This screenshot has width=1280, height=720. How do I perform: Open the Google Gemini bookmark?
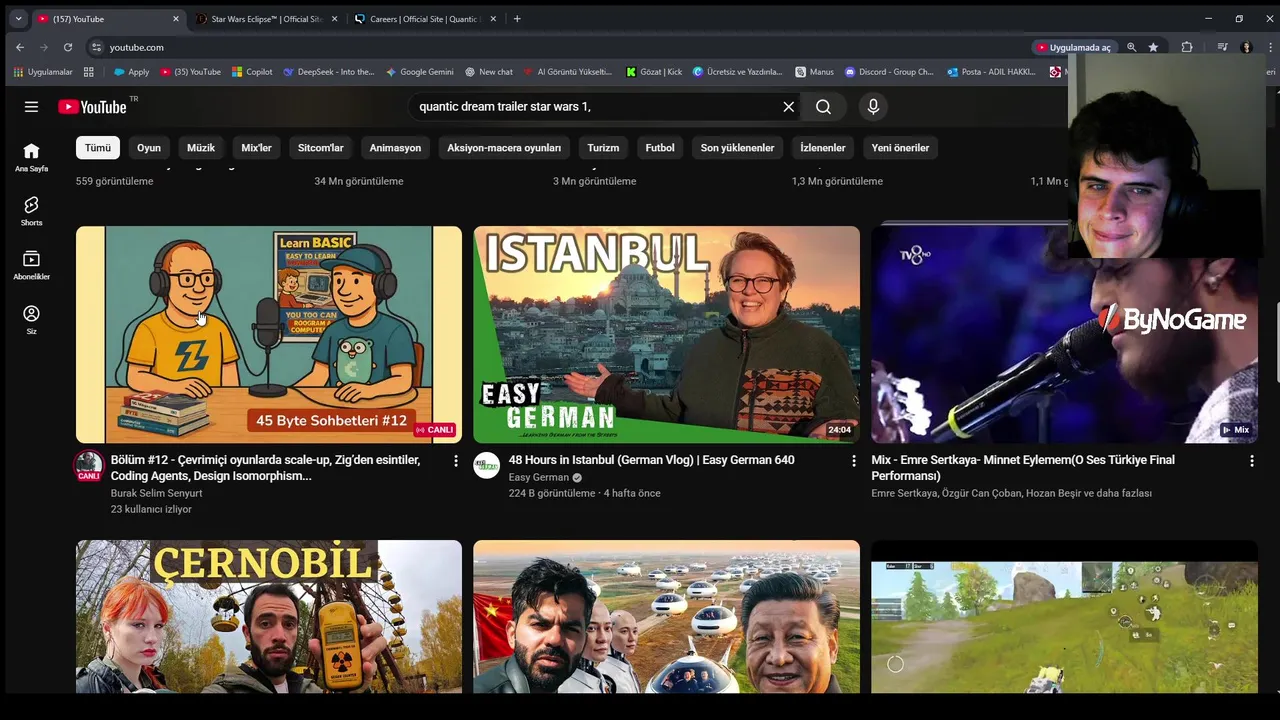click(419, 72)
